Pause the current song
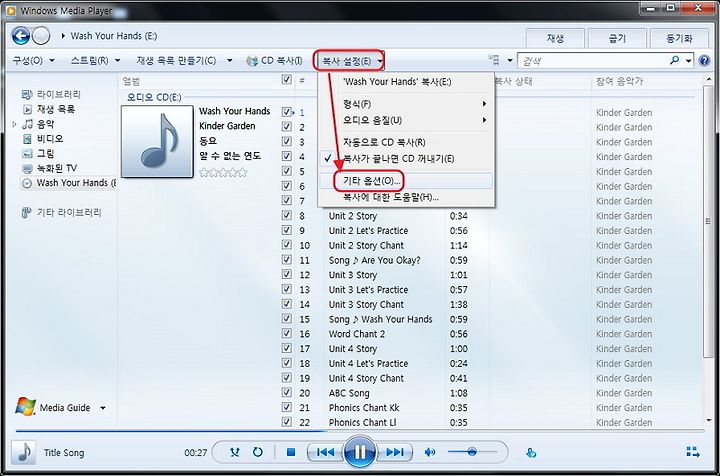 coord(360,453)
